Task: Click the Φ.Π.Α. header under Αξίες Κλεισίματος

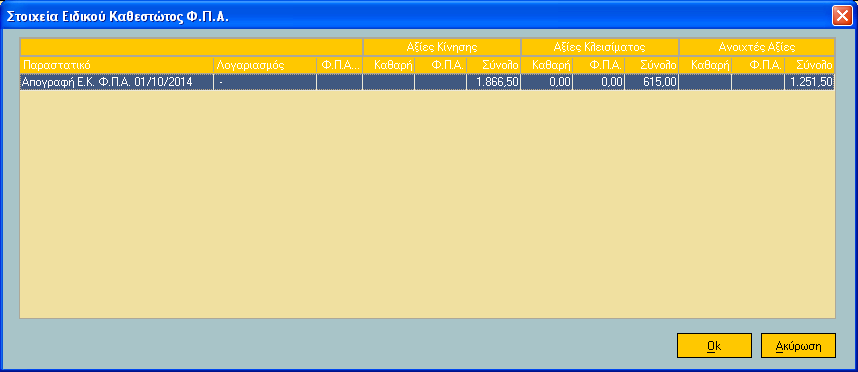Action: click(599, 65)
